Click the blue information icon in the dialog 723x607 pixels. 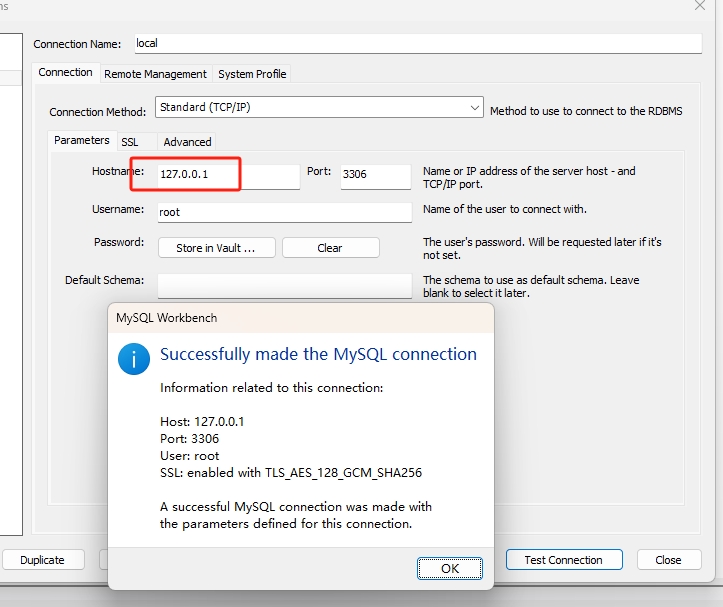coord(134,359)
